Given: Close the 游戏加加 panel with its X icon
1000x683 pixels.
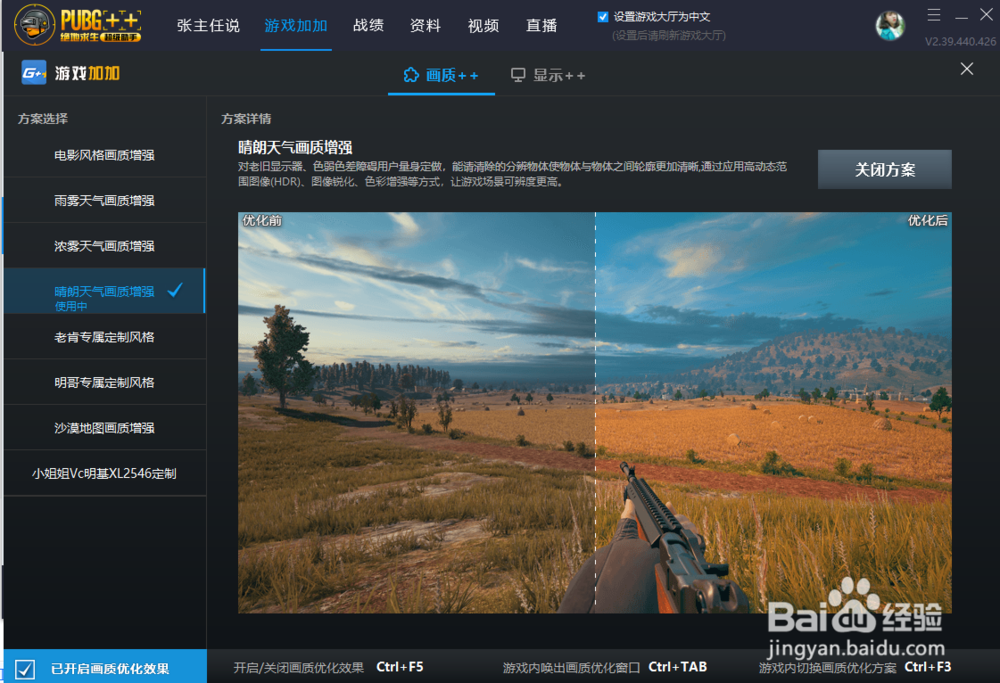Looking at the screenshot, I should [967, 69].
